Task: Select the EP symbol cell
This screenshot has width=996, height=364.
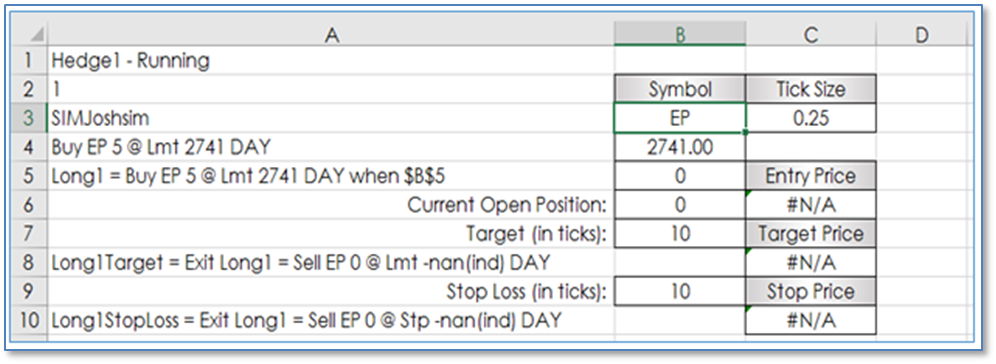Action: 680,119
